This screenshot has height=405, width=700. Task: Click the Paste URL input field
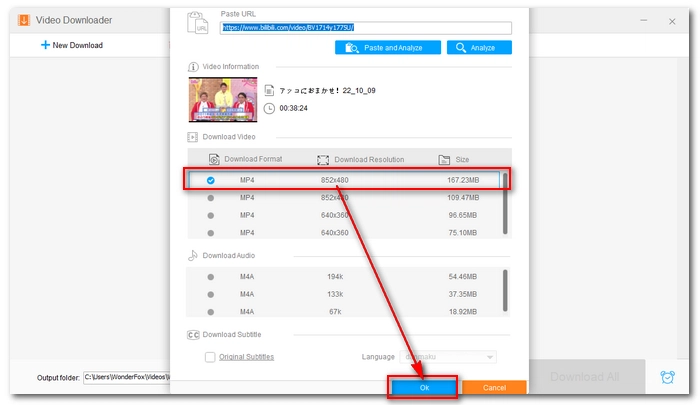365,28
